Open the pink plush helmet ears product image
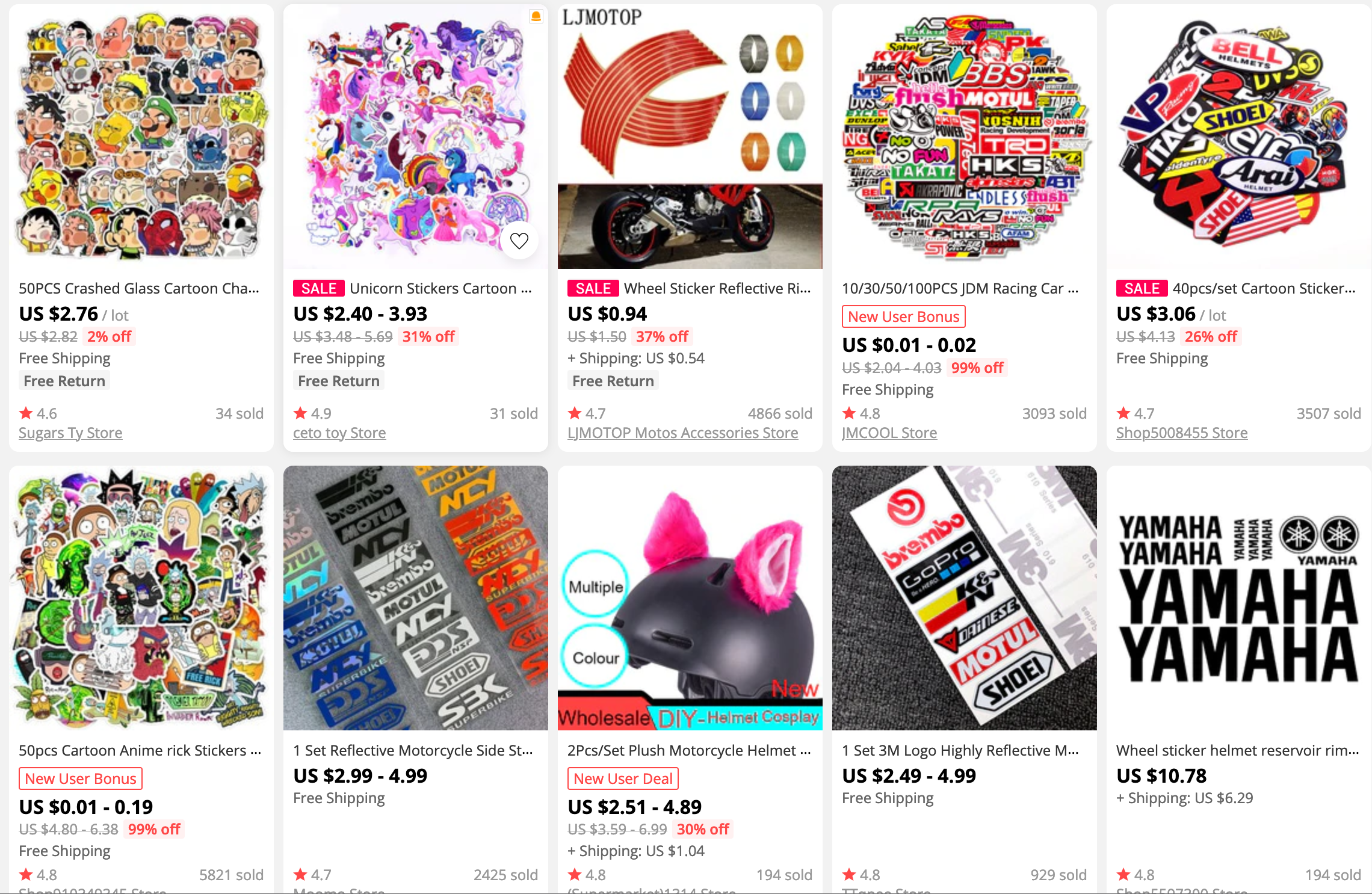 coord(690,598)
